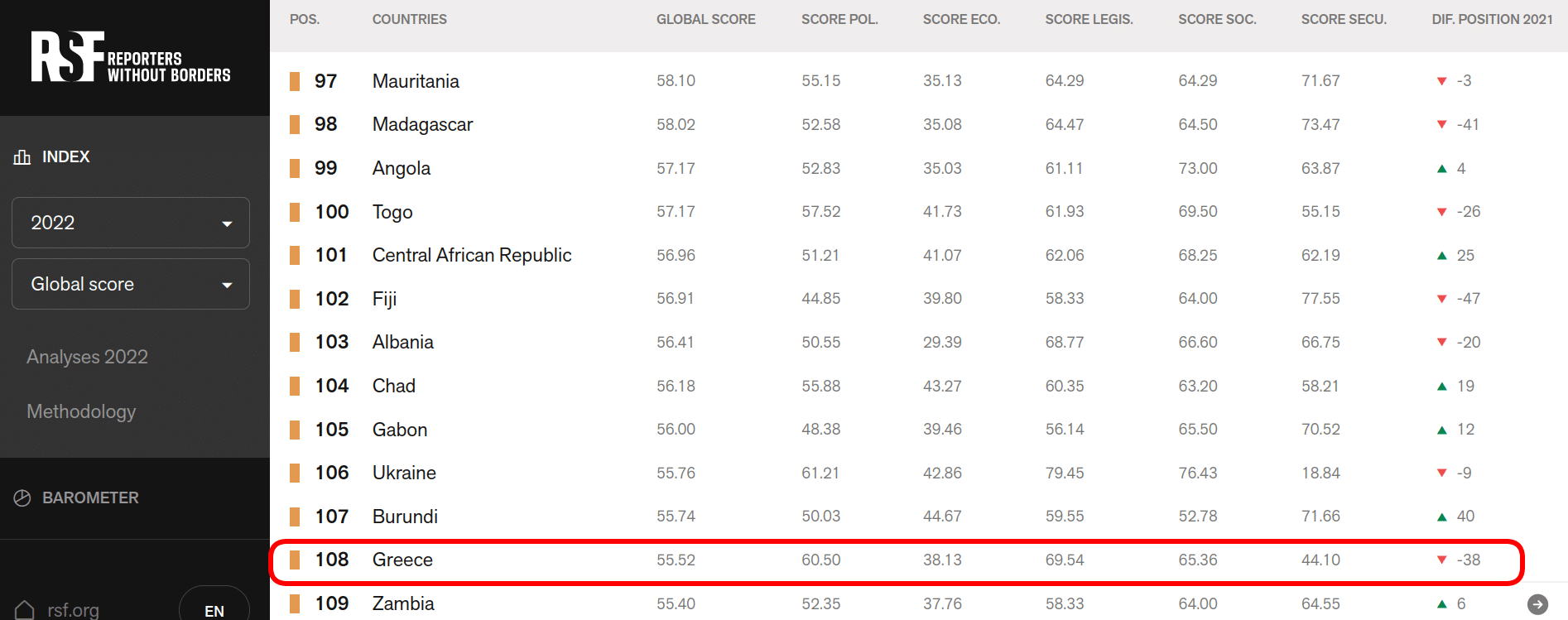Image resolution: width=1568 pixels, height=620 pixels.
Task: Click the green up arrow for Burundi
Action: pos(1441,517)
